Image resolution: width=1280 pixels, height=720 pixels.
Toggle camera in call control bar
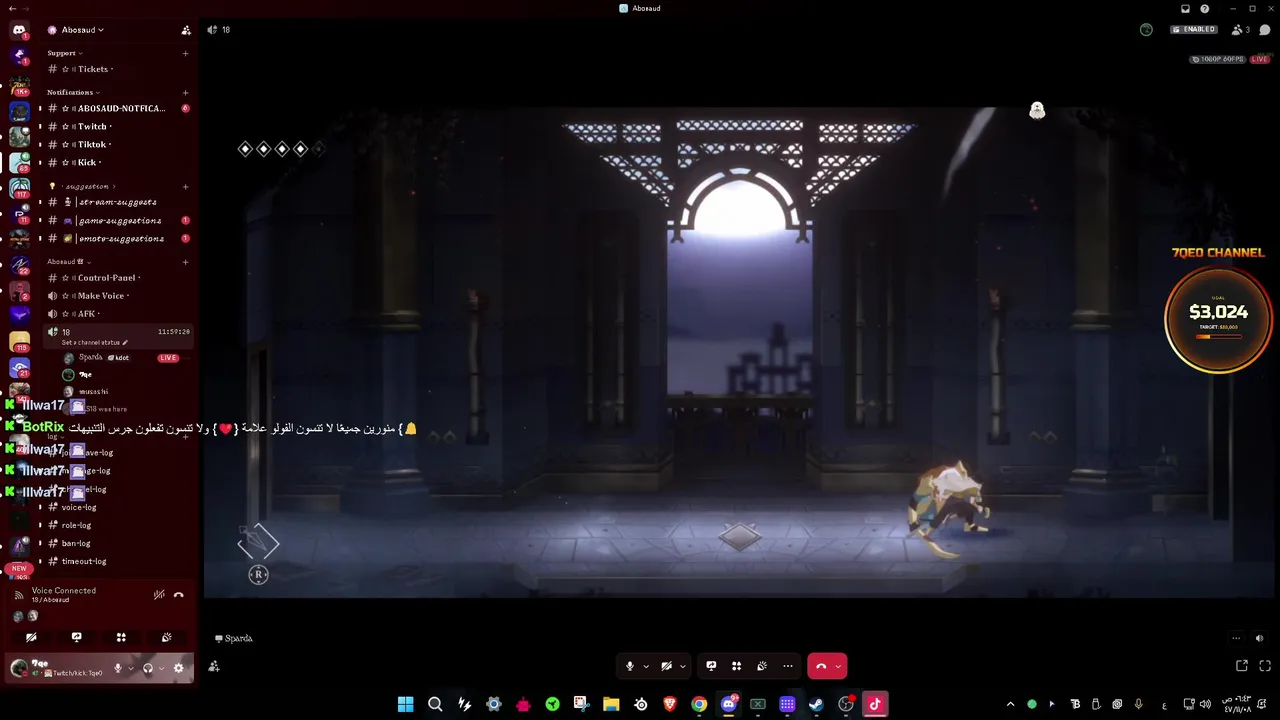click(666, 666)
